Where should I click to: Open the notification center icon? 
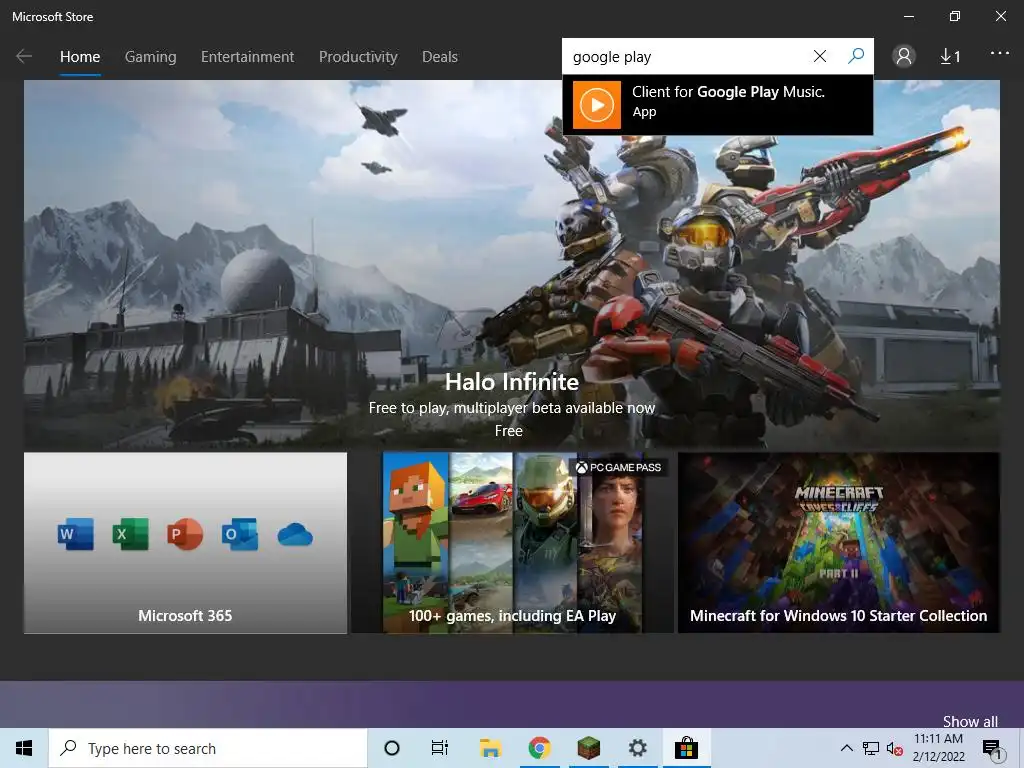point(992,748)
